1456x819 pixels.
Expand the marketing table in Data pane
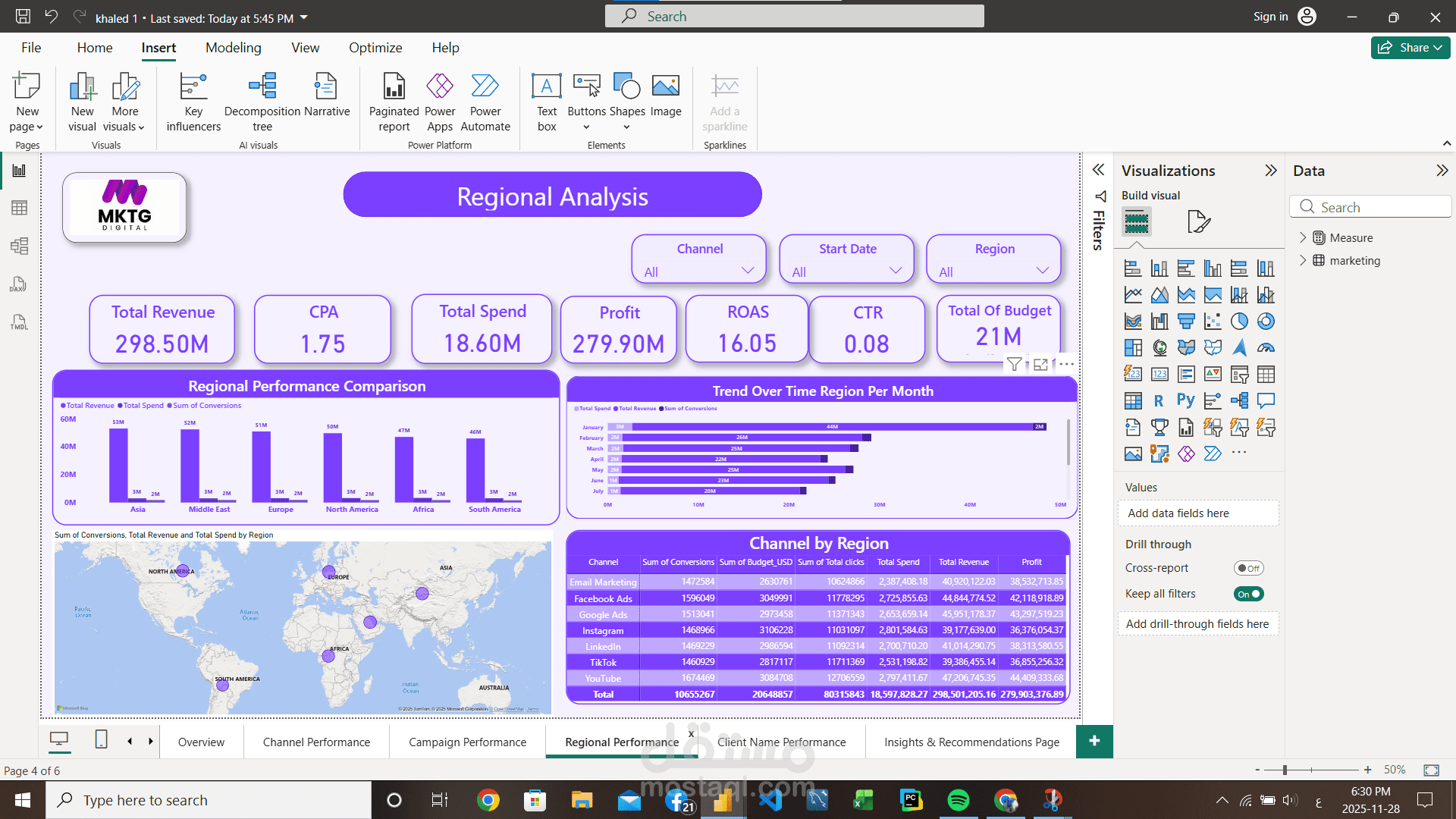tap(1303, 260)
